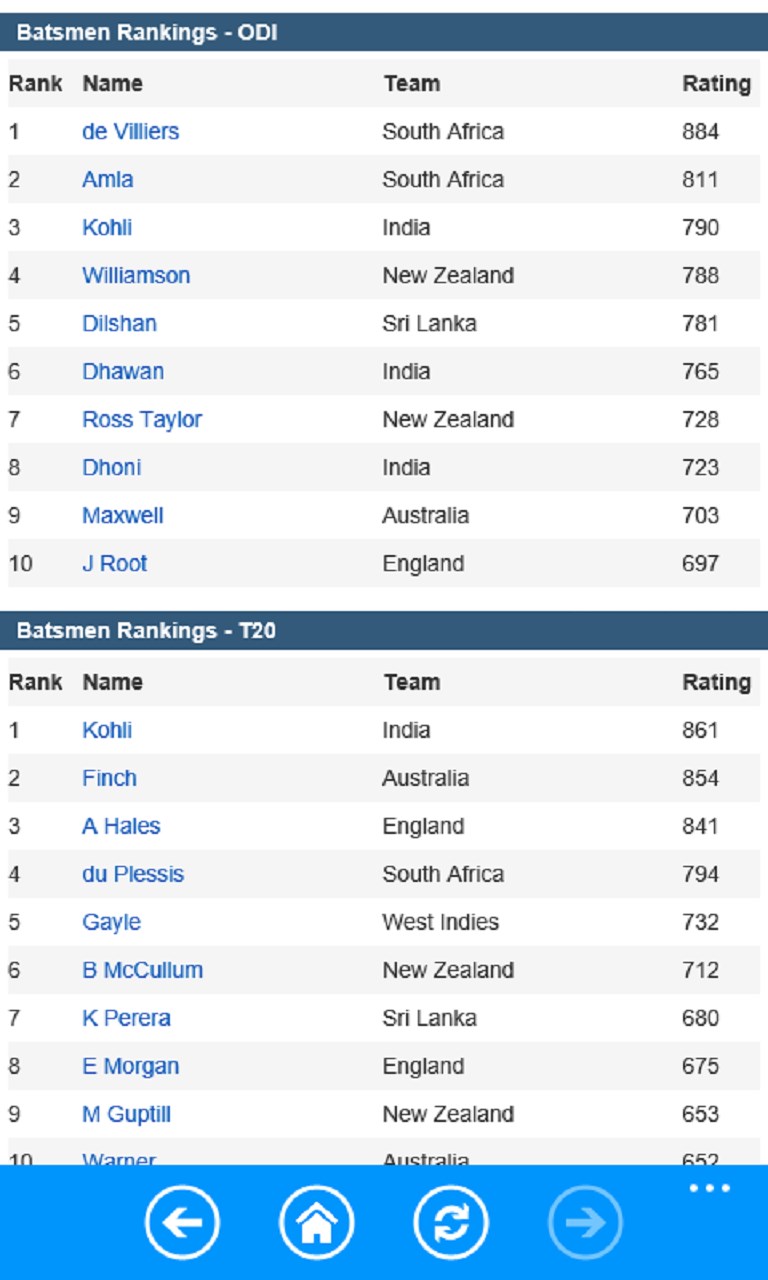Screen dimensions: 768x1280
Task: Open A Hales player link
Action: tap(121, 826)
